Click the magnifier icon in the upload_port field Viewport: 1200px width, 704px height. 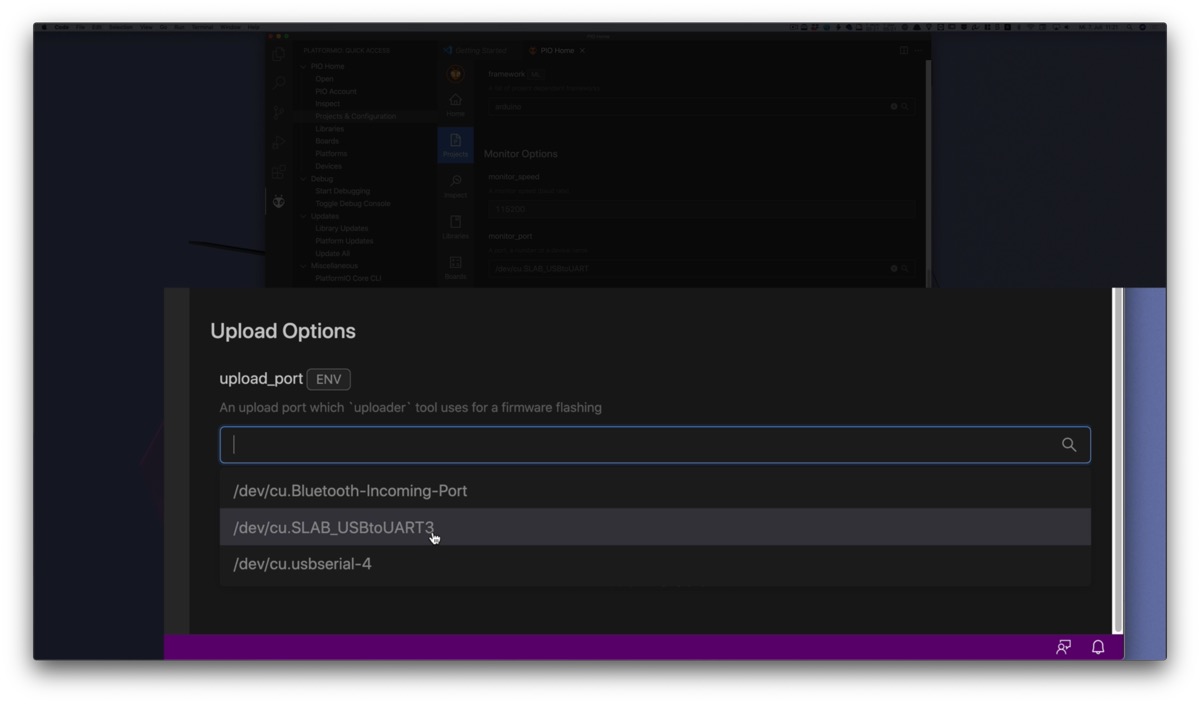pos(1069,445)
